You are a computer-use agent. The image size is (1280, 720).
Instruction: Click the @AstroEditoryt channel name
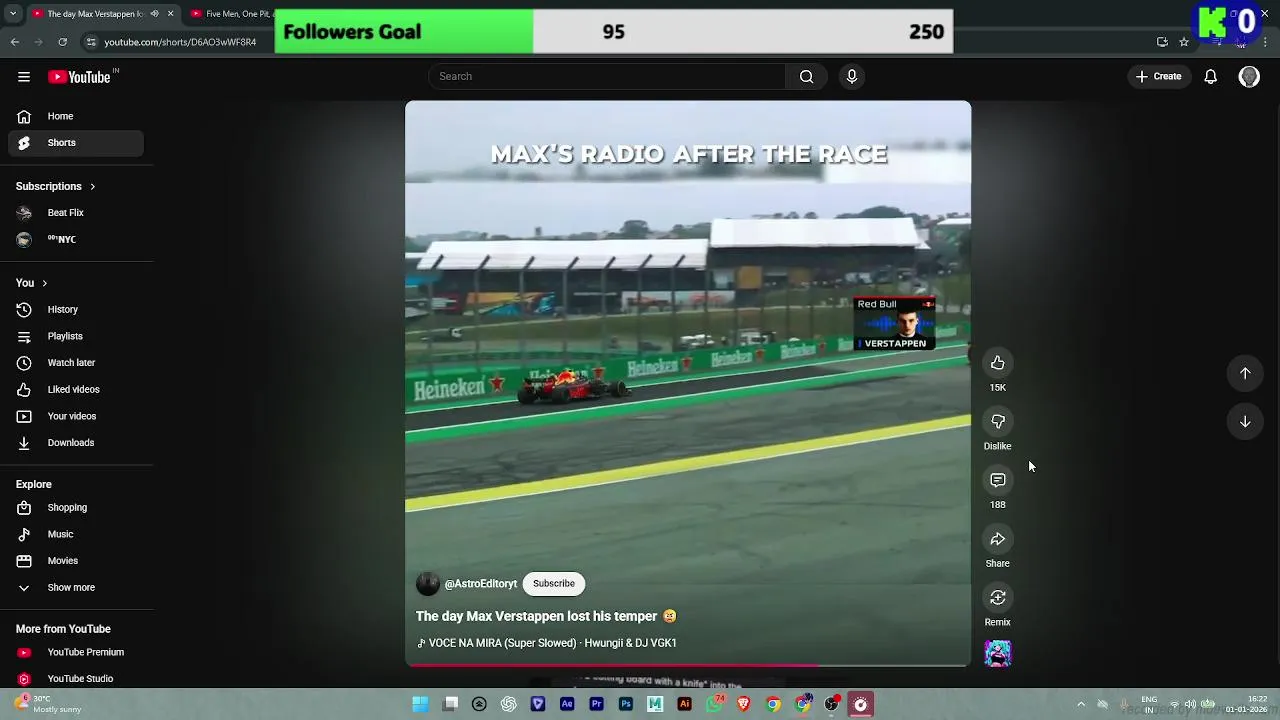[481, 584]
